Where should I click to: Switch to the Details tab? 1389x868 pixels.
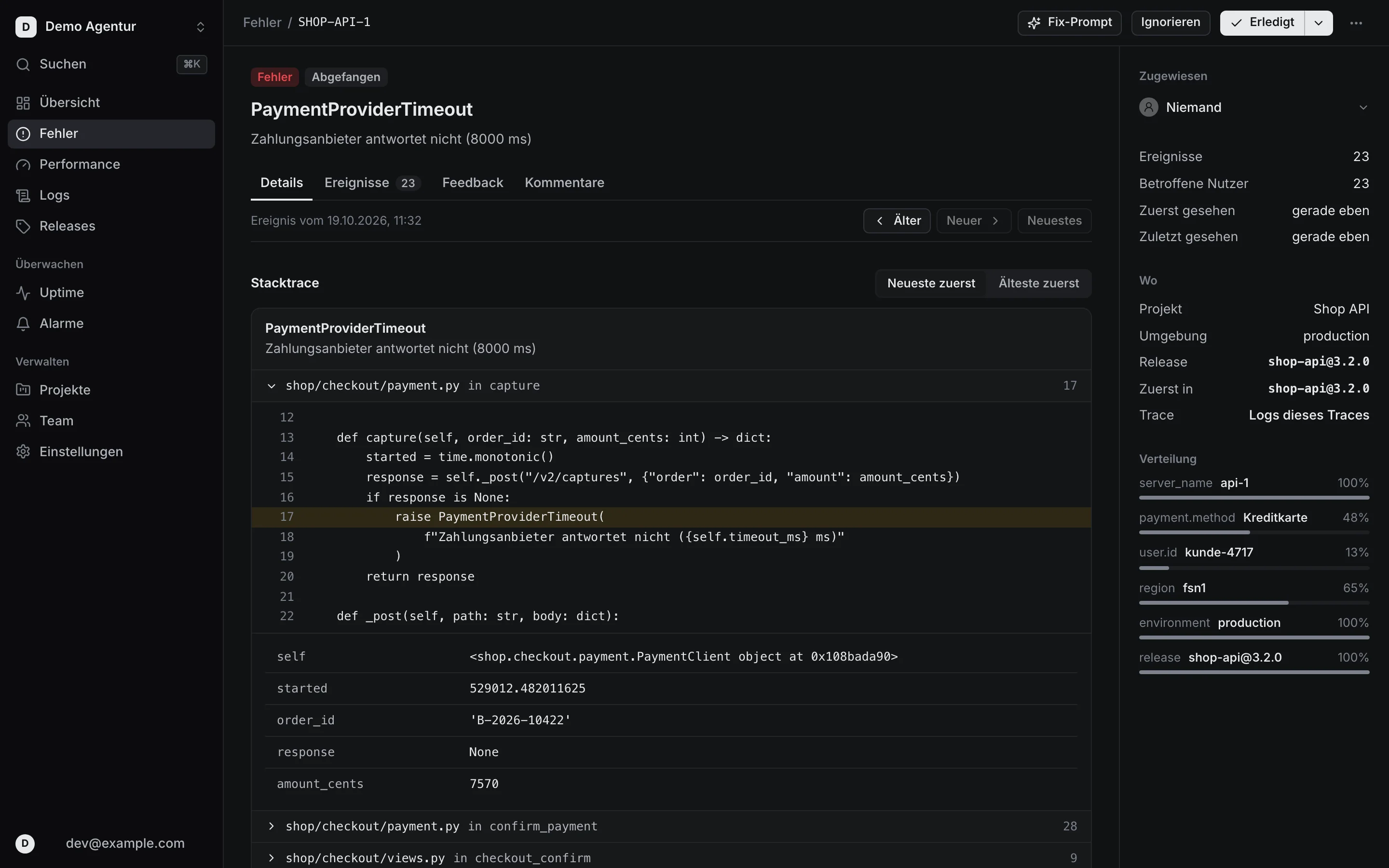tap(281, 183)
